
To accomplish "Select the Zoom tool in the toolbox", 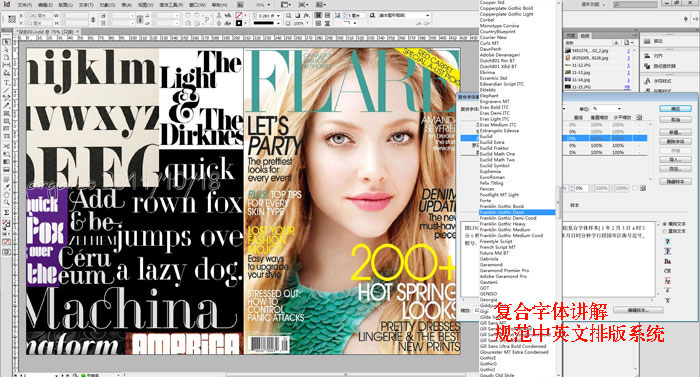I will 6,202.
